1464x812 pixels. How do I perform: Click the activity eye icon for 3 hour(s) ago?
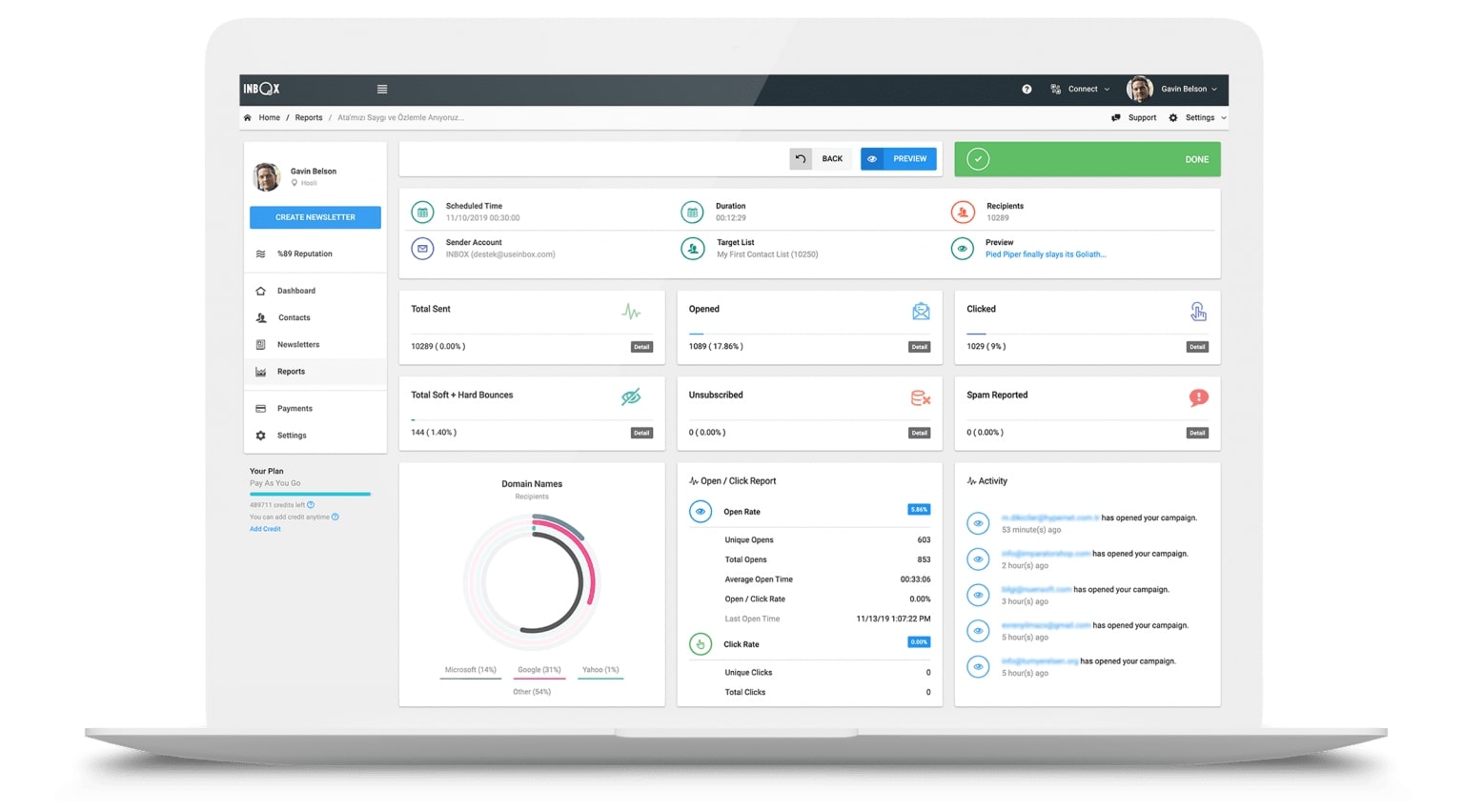(978, 595)
